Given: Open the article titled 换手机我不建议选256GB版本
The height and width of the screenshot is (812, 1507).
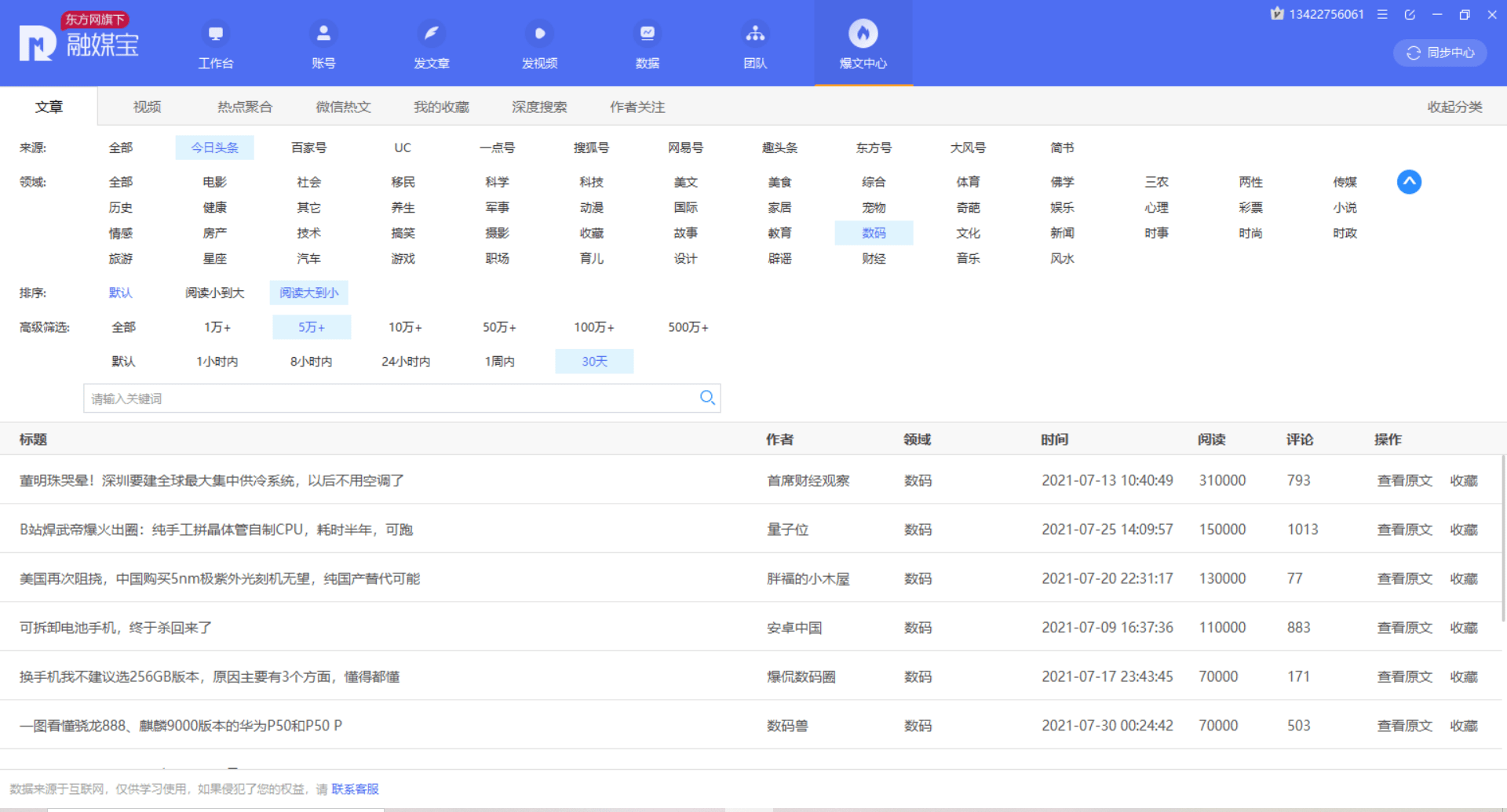Looking at the screenshot, I should coord(210,676).
